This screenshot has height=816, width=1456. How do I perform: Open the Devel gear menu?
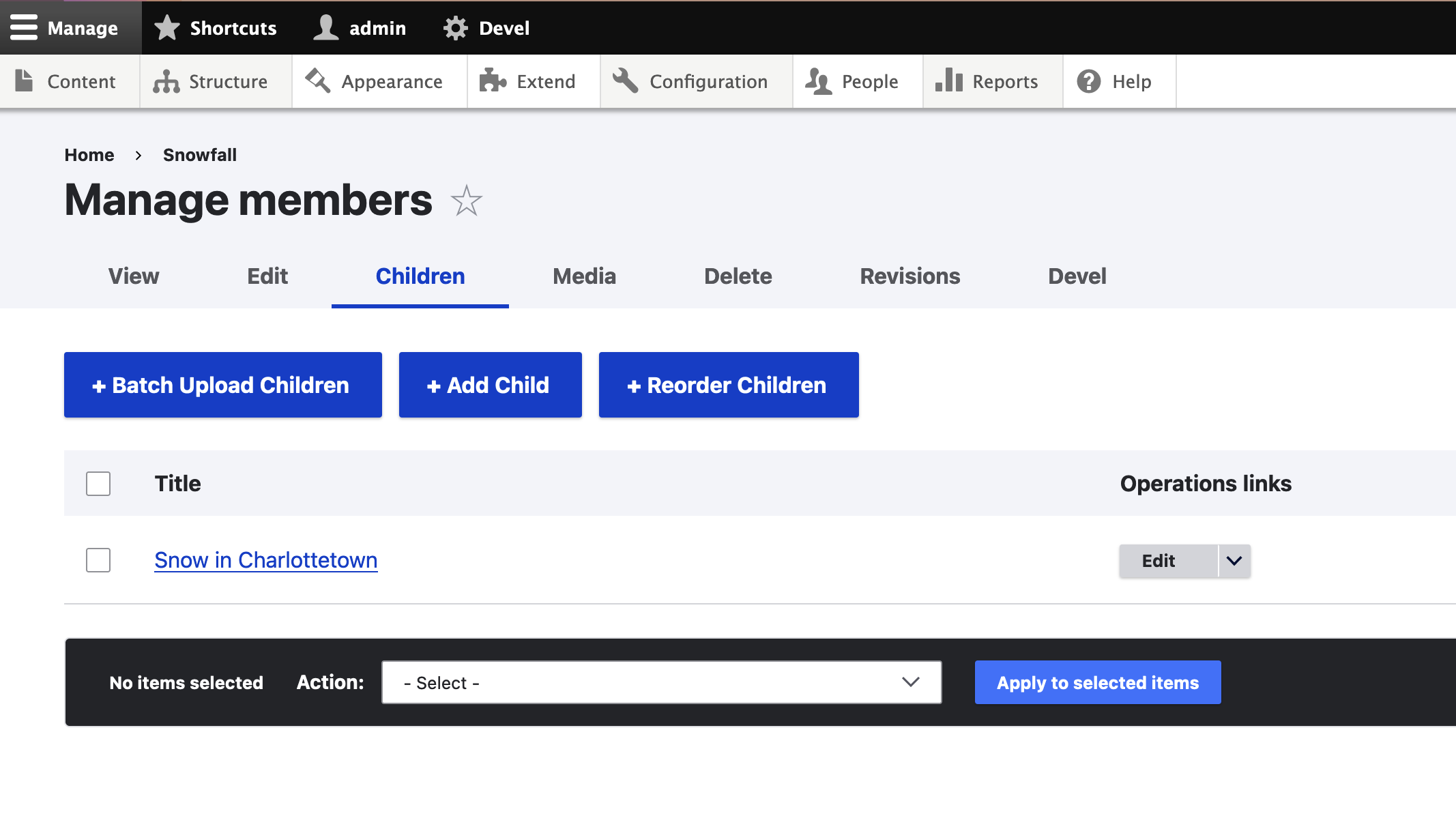click(x=454, y=27)
